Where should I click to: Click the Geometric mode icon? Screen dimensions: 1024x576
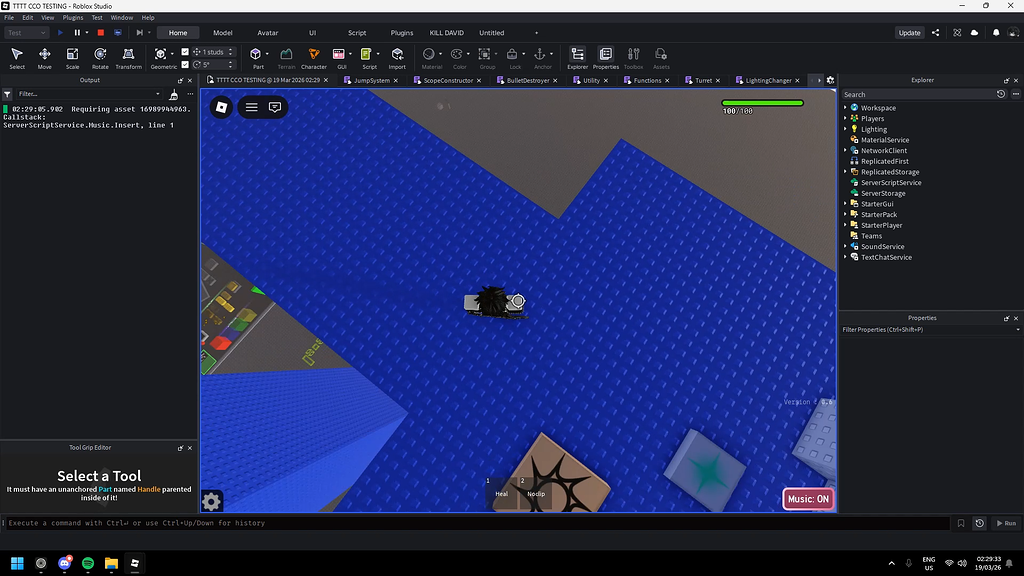(x=161, y=54)
